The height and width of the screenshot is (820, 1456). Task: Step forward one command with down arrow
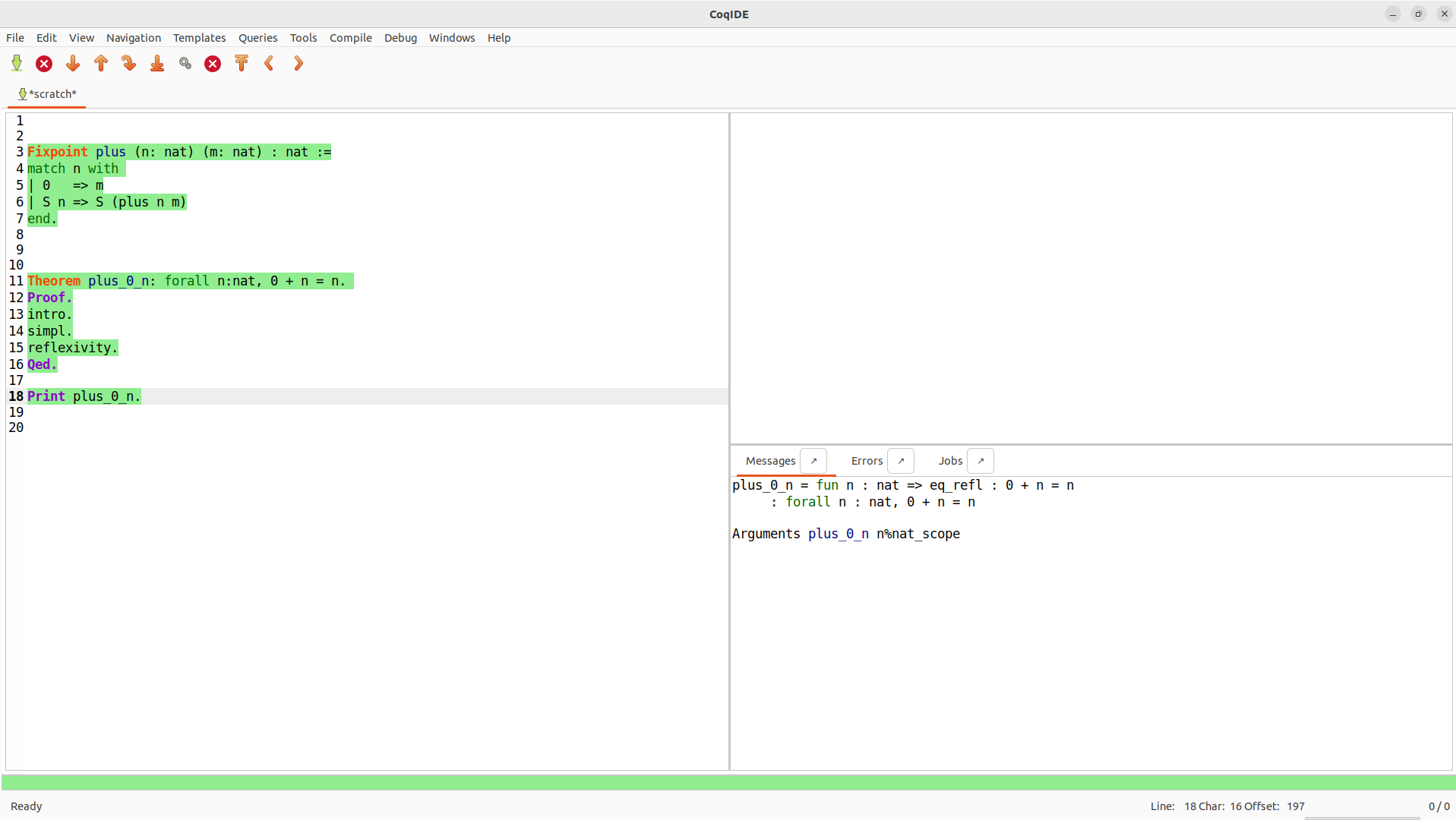pos(73,64)
